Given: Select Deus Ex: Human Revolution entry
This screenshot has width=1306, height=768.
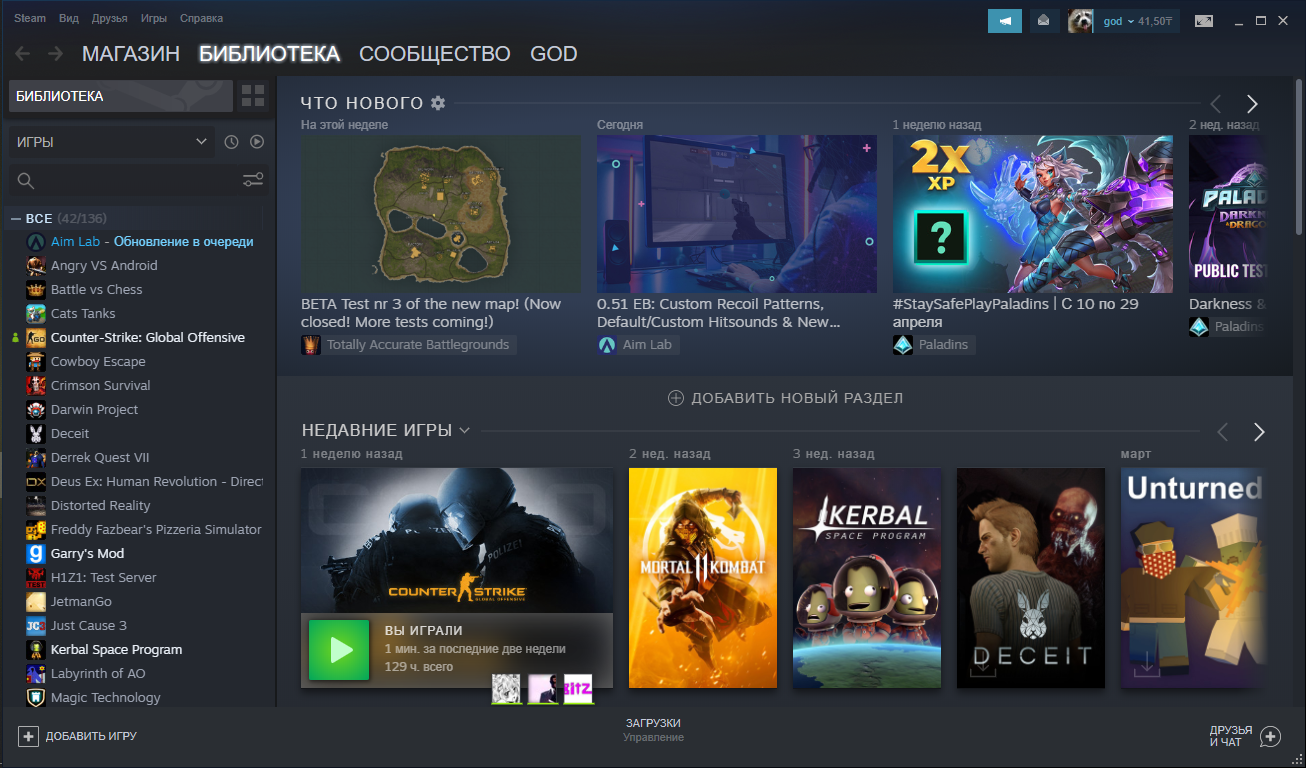Looking at the screenshot, I should click(x=157, y=482).
